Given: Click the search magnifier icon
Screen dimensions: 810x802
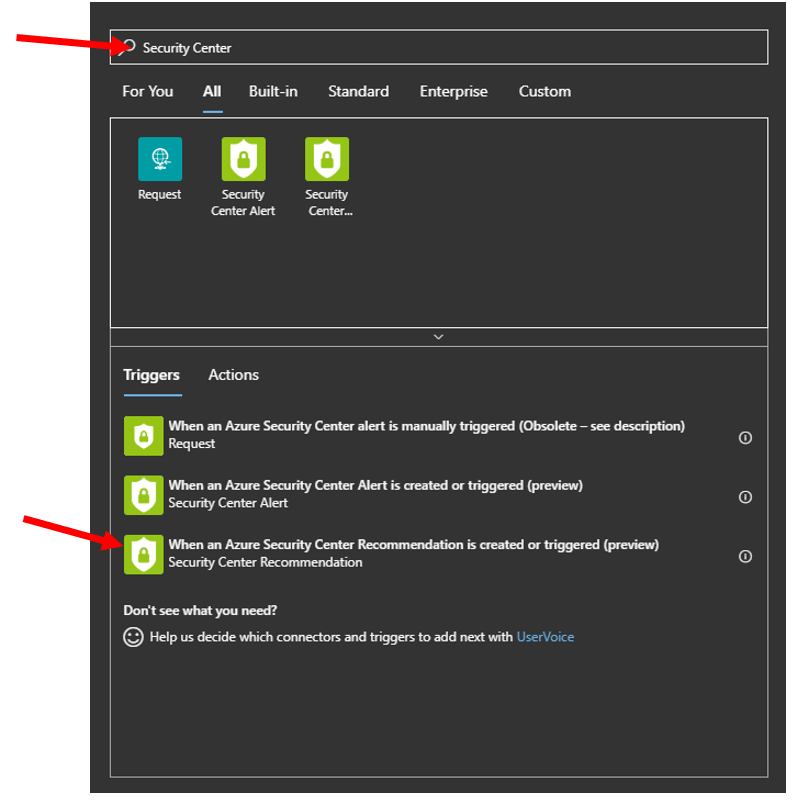Looking at the screenshot, I should [x=127, y=47].
